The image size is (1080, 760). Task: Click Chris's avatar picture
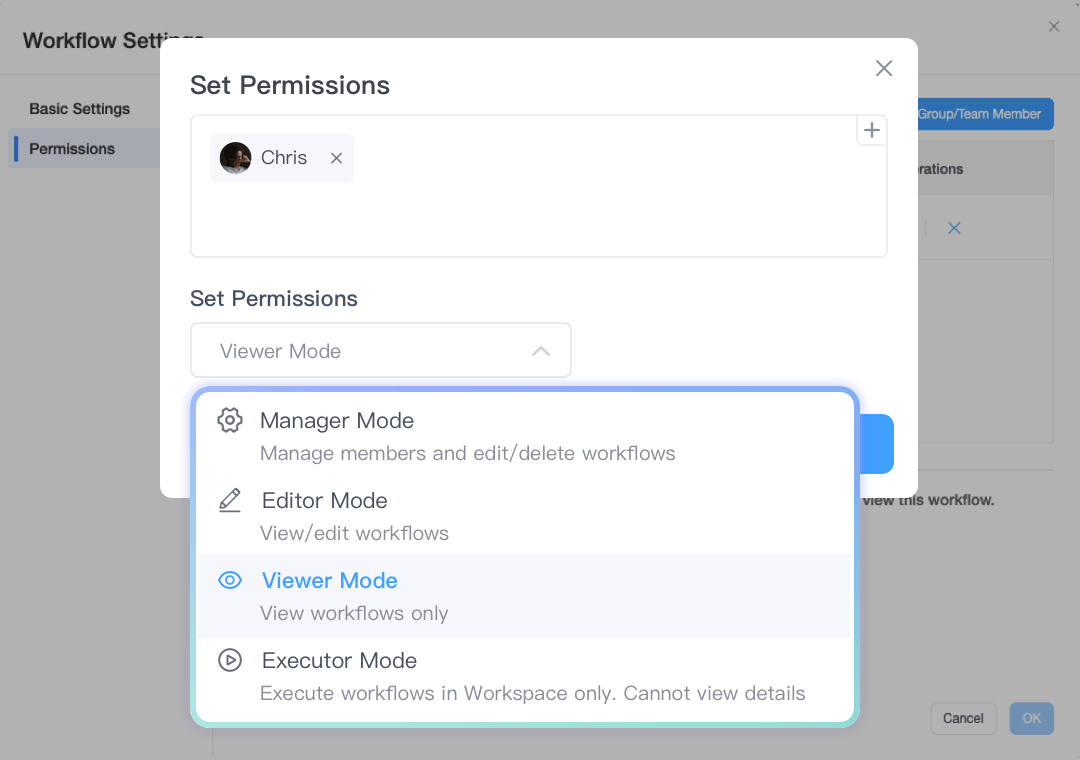(x=236, y=158)
